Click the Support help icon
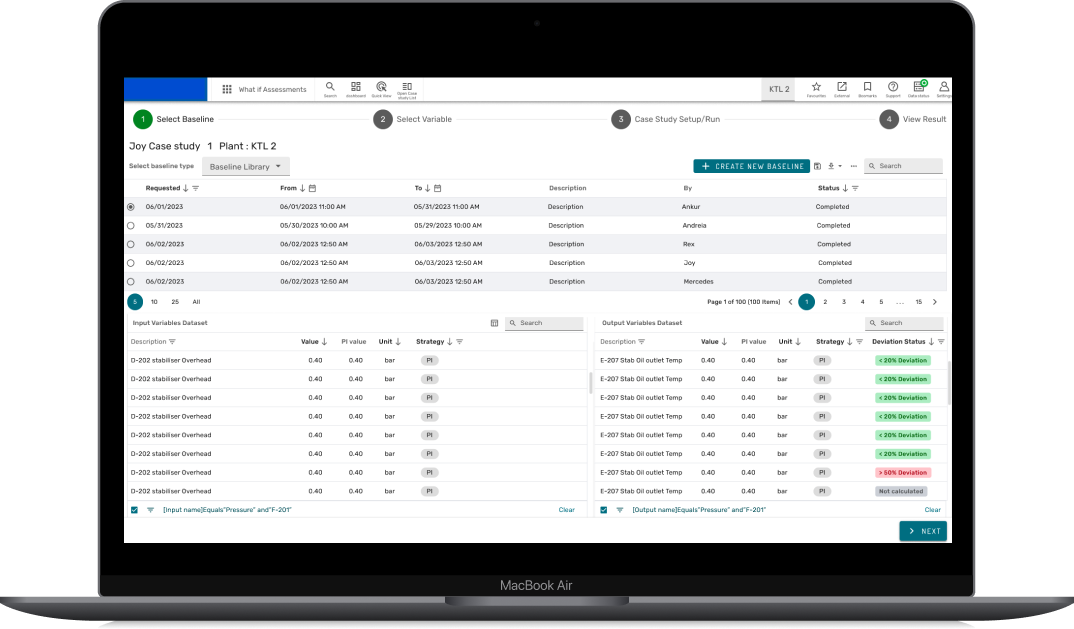The image size is (1074, 629). (x=892, y=88)
